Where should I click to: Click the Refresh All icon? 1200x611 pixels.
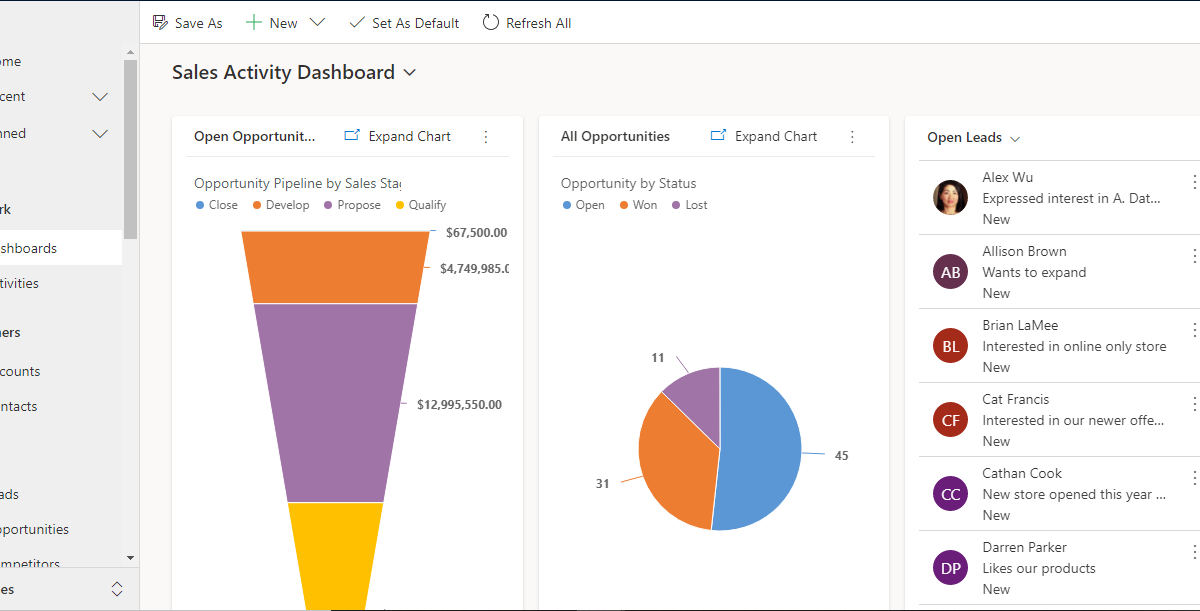[x=490, y=22]
